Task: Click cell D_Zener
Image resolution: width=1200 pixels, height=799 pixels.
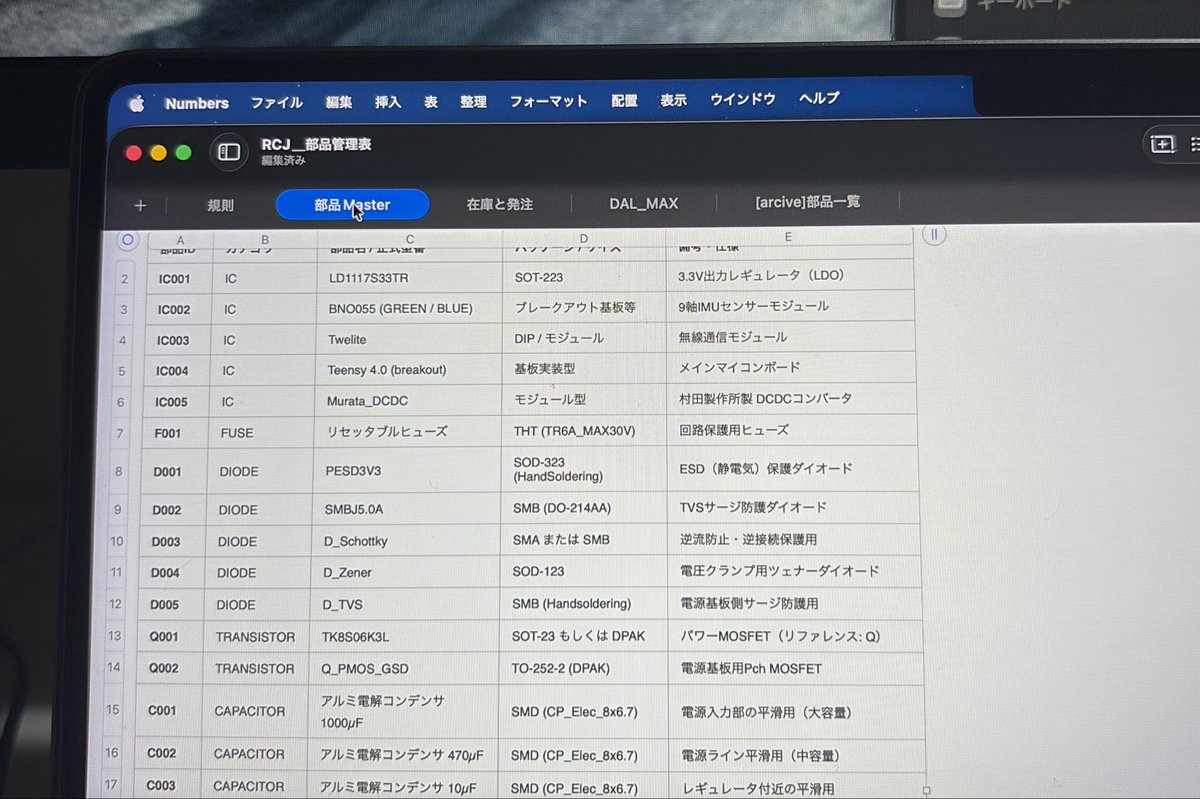Action: click(x=405, y=573)
